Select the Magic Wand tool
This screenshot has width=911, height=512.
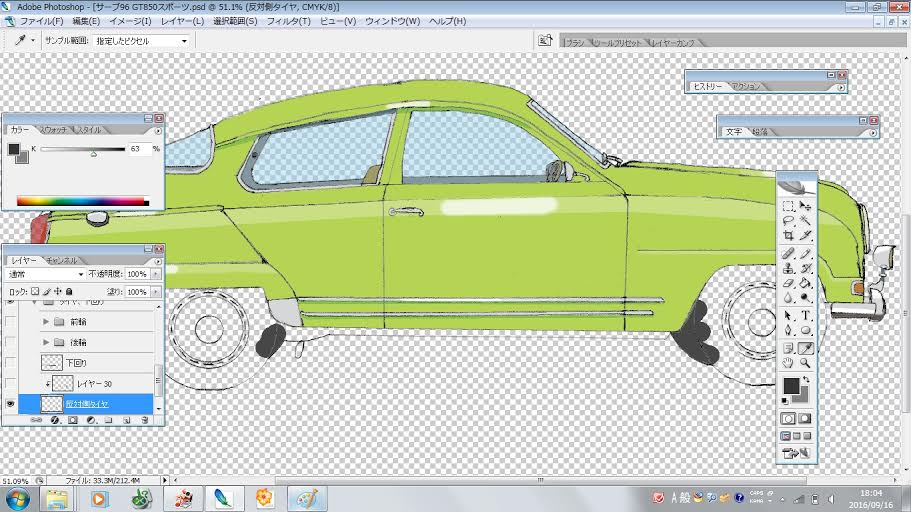pos(805,221)
